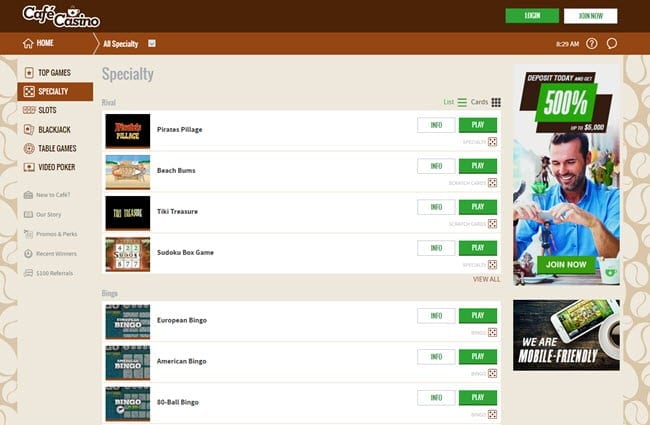The width and height of the screenshot is (650, 425).
Task: Click dice icon on Tiki Treasure row
Action: 492,224
